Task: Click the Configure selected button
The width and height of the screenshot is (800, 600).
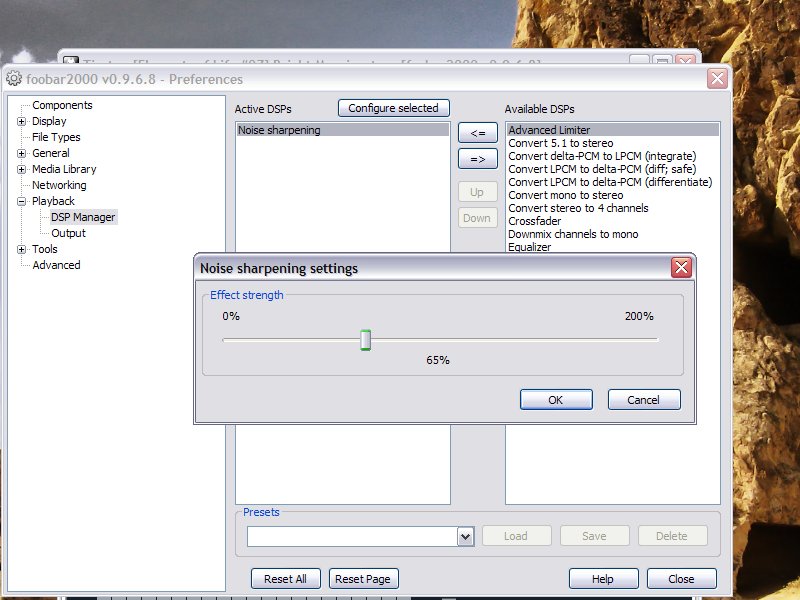Action: pos(393,108)
